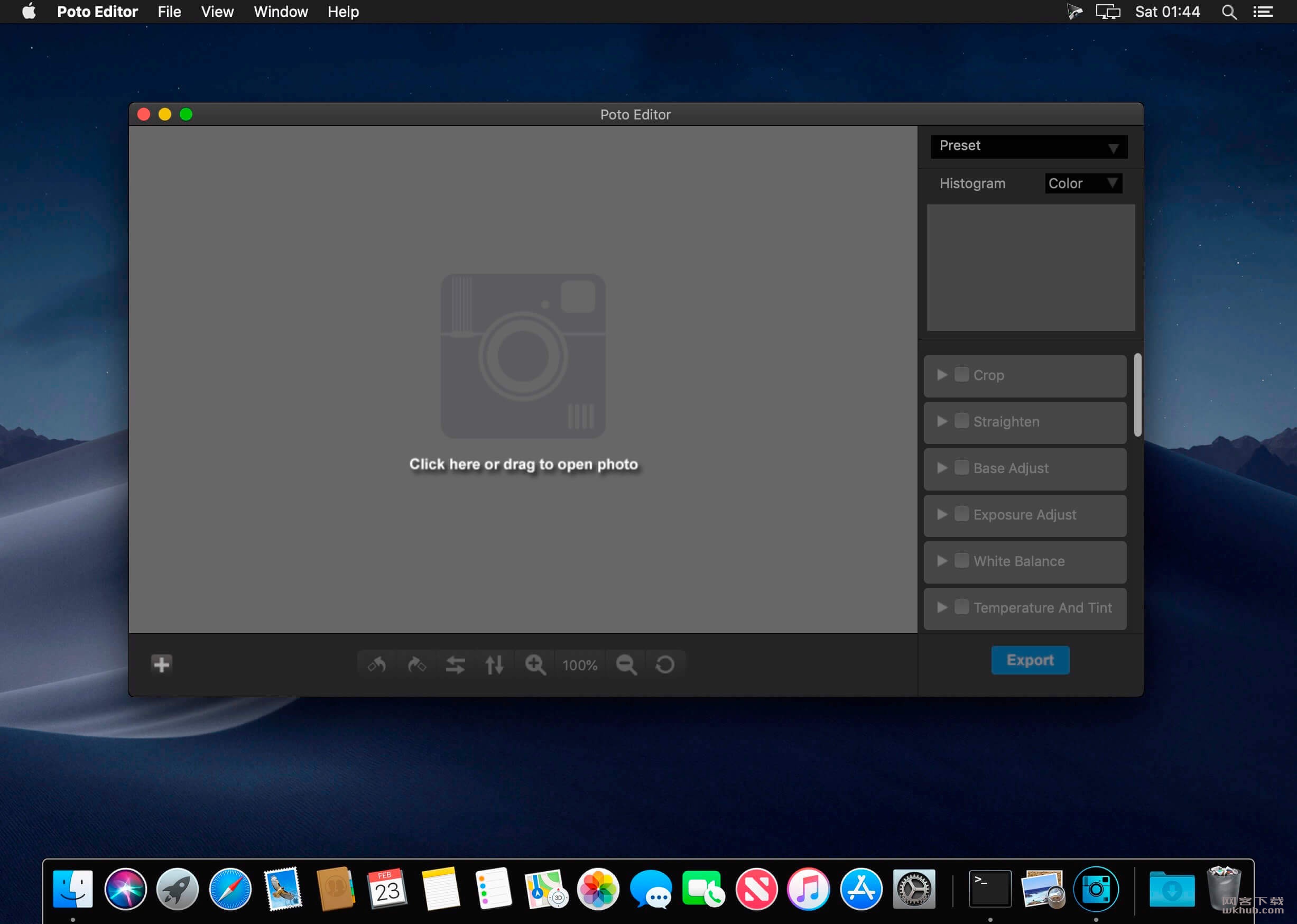
Task: Flip the photo horizontally
Action: point(455,664)
